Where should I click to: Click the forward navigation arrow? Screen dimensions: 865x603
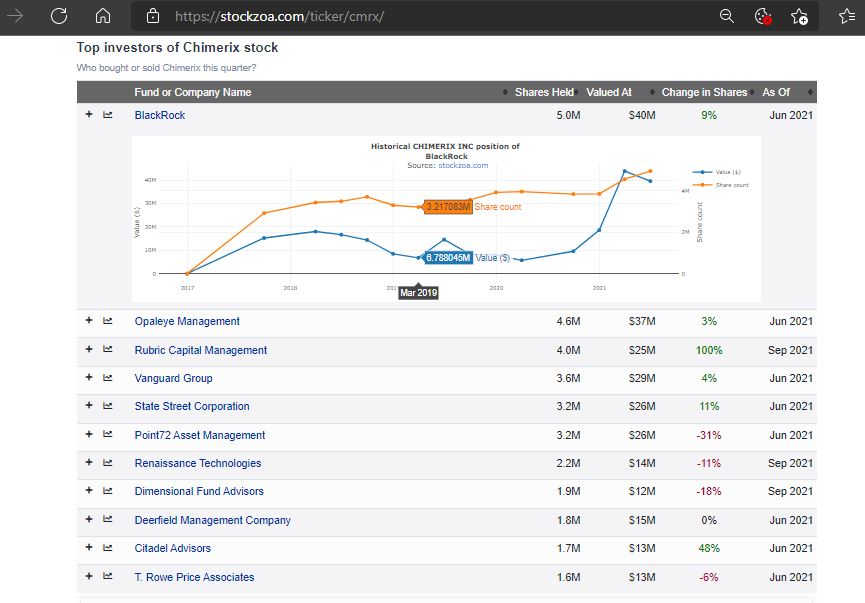click(x=15, y=16)
